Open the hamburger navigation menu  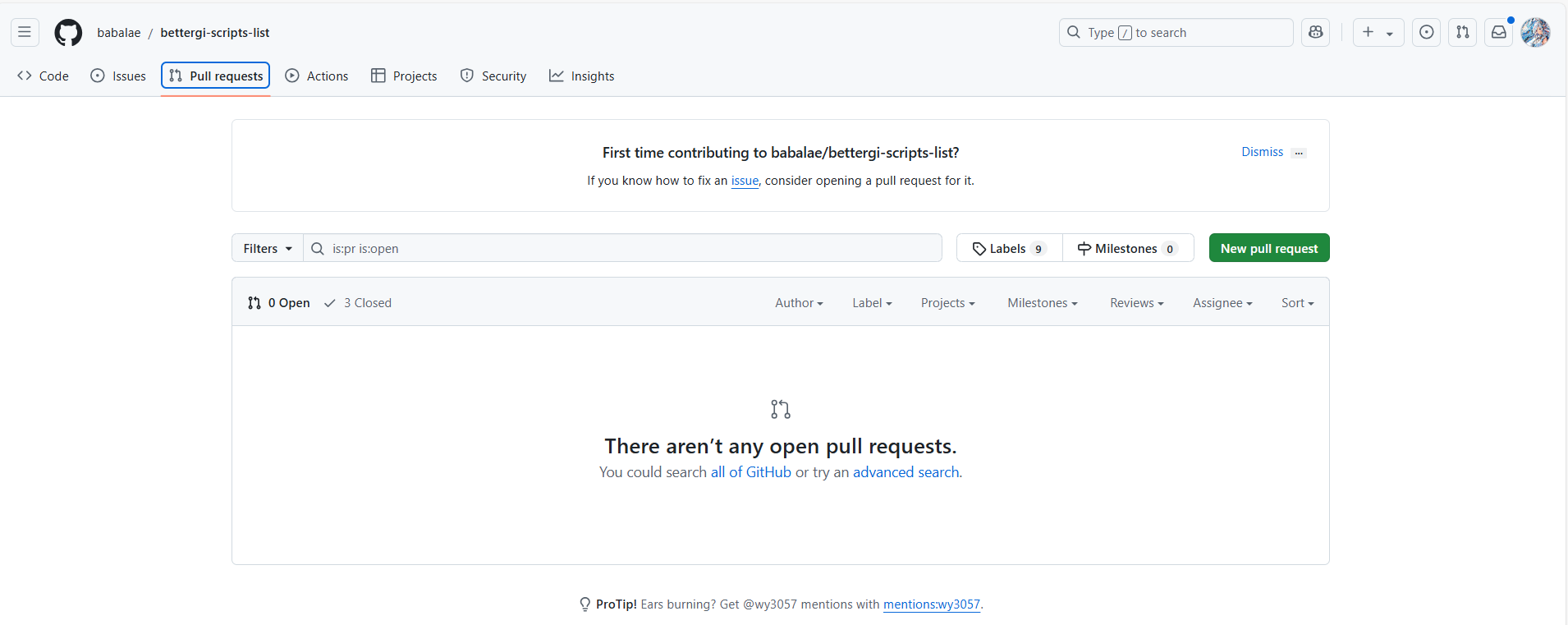pyautogui.click(x=25, y=33)
